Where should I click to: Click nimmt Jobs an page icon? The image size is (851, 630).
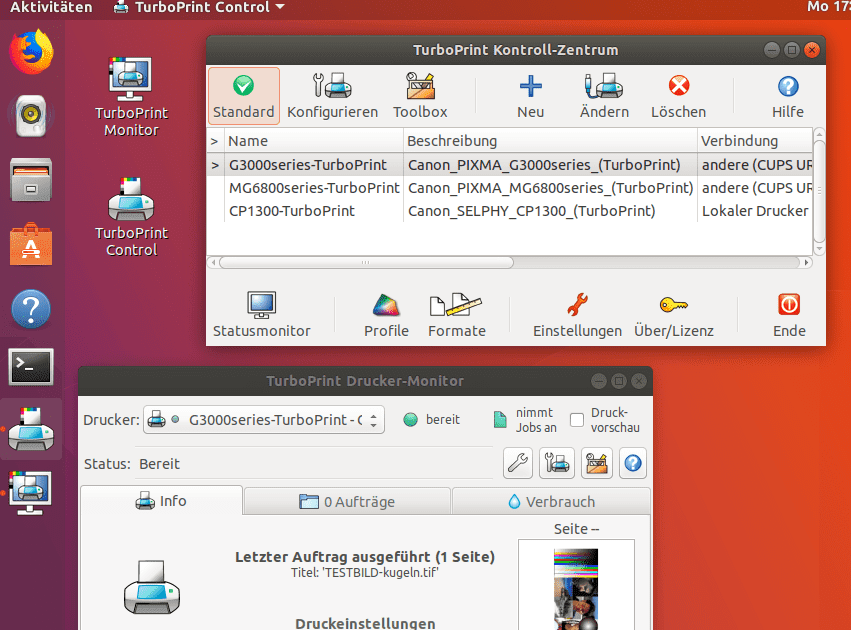[x=500, y=420]
